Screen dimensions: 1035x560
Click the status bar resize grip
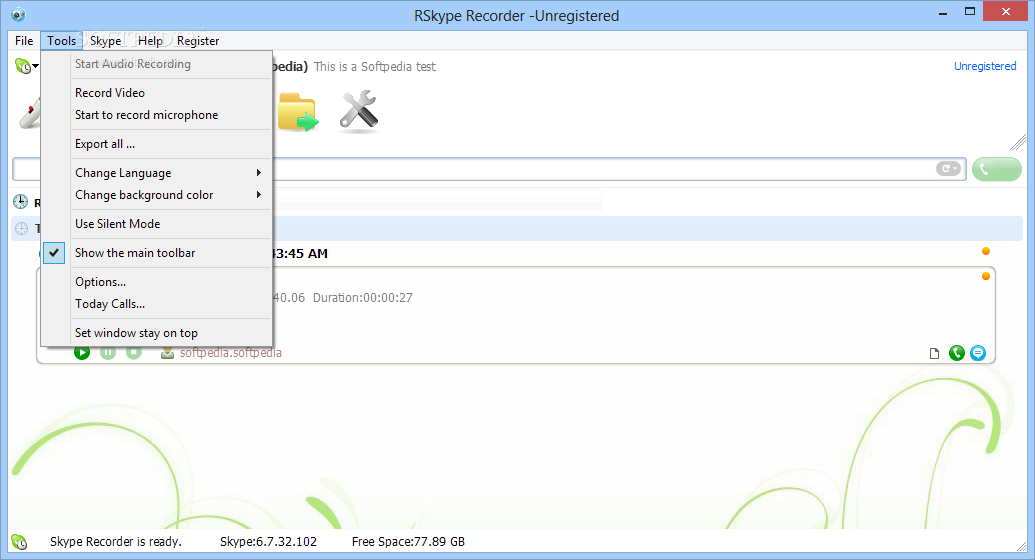click(1022, 545)
